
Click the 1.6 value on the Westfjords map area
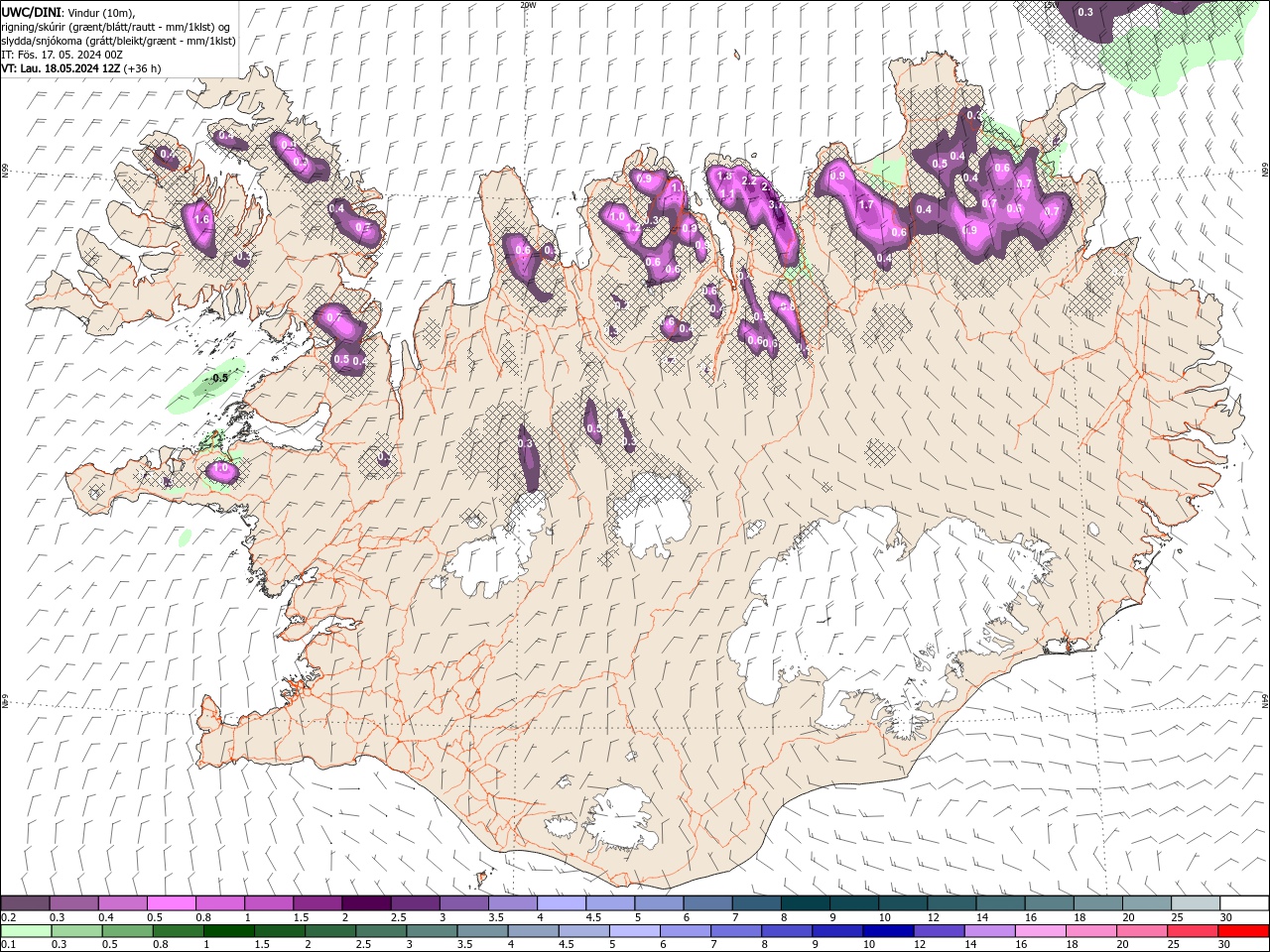pos(201,219)
